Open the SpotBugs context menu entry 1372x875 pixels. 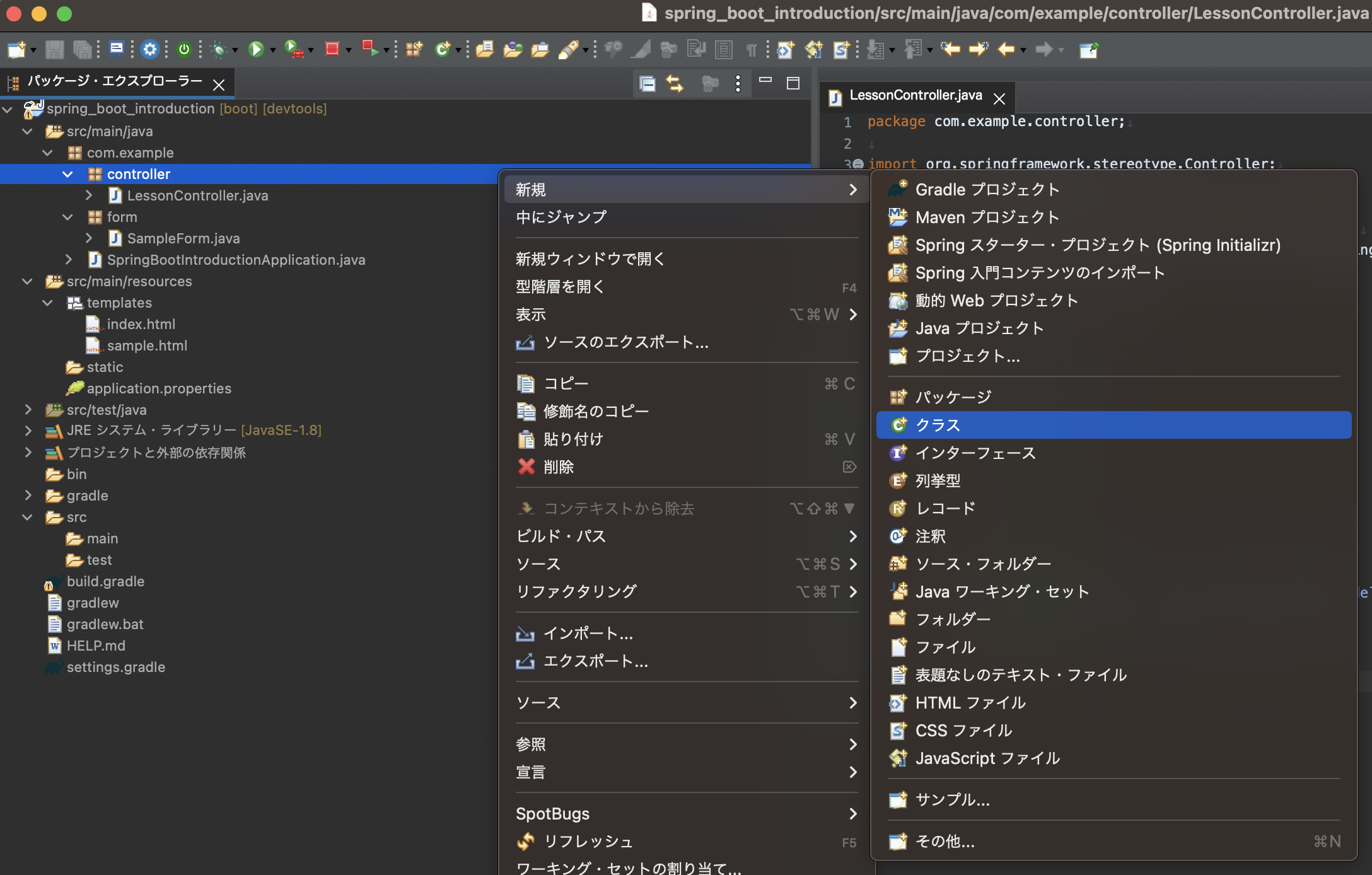tap(553, 813)
